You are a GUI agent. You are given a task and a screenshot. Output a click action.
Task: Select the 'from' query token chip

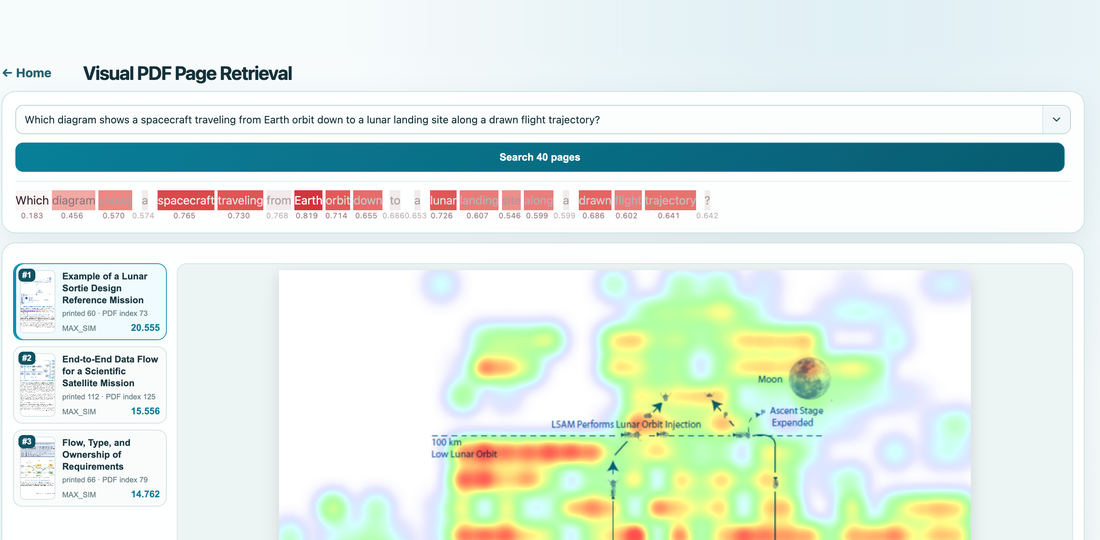pyautogui.click(x=279, y=201)
